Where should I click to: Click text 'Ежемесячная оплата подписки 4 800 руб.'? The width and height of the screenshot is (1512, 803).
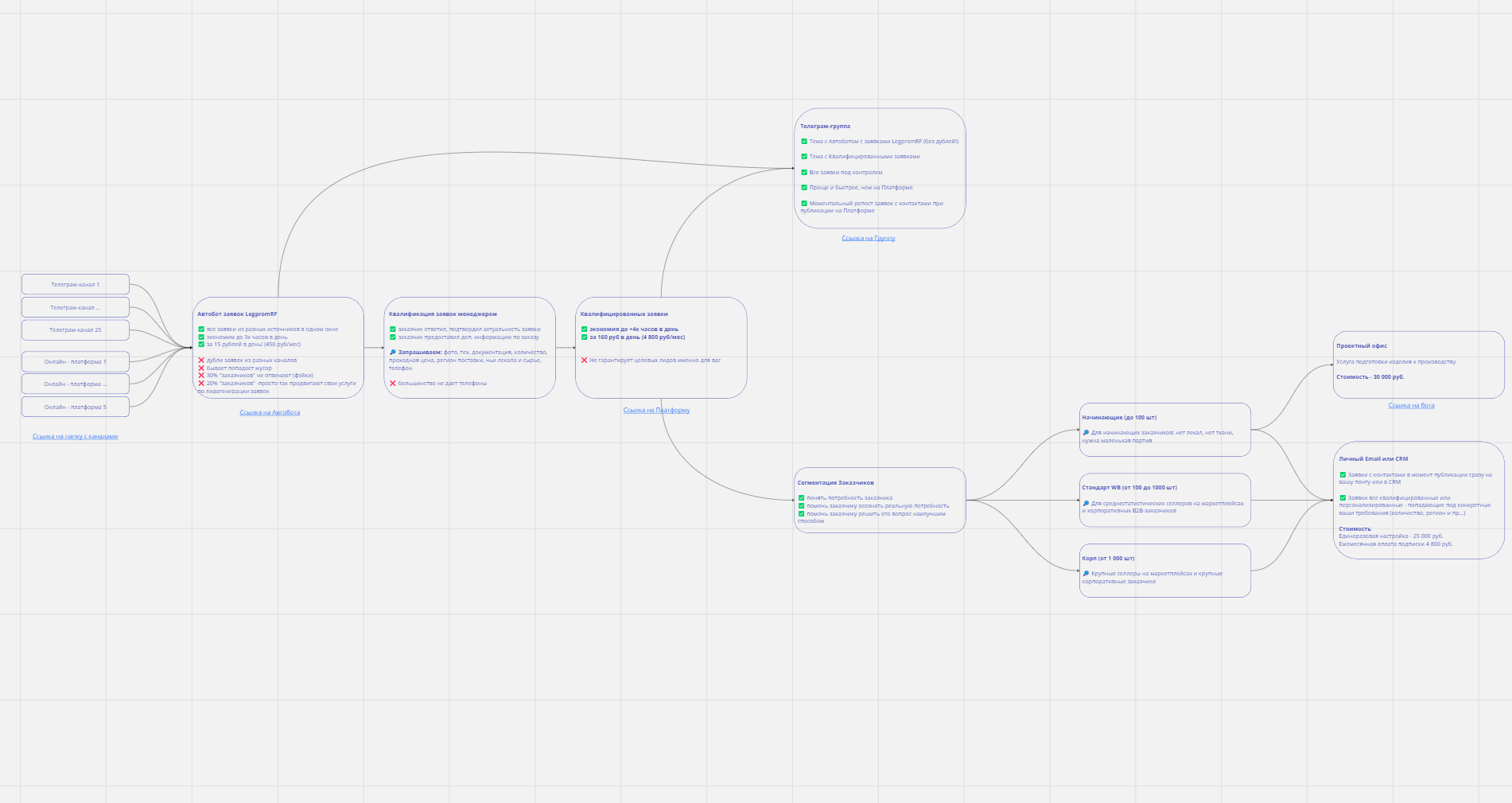click(1396, 544)
